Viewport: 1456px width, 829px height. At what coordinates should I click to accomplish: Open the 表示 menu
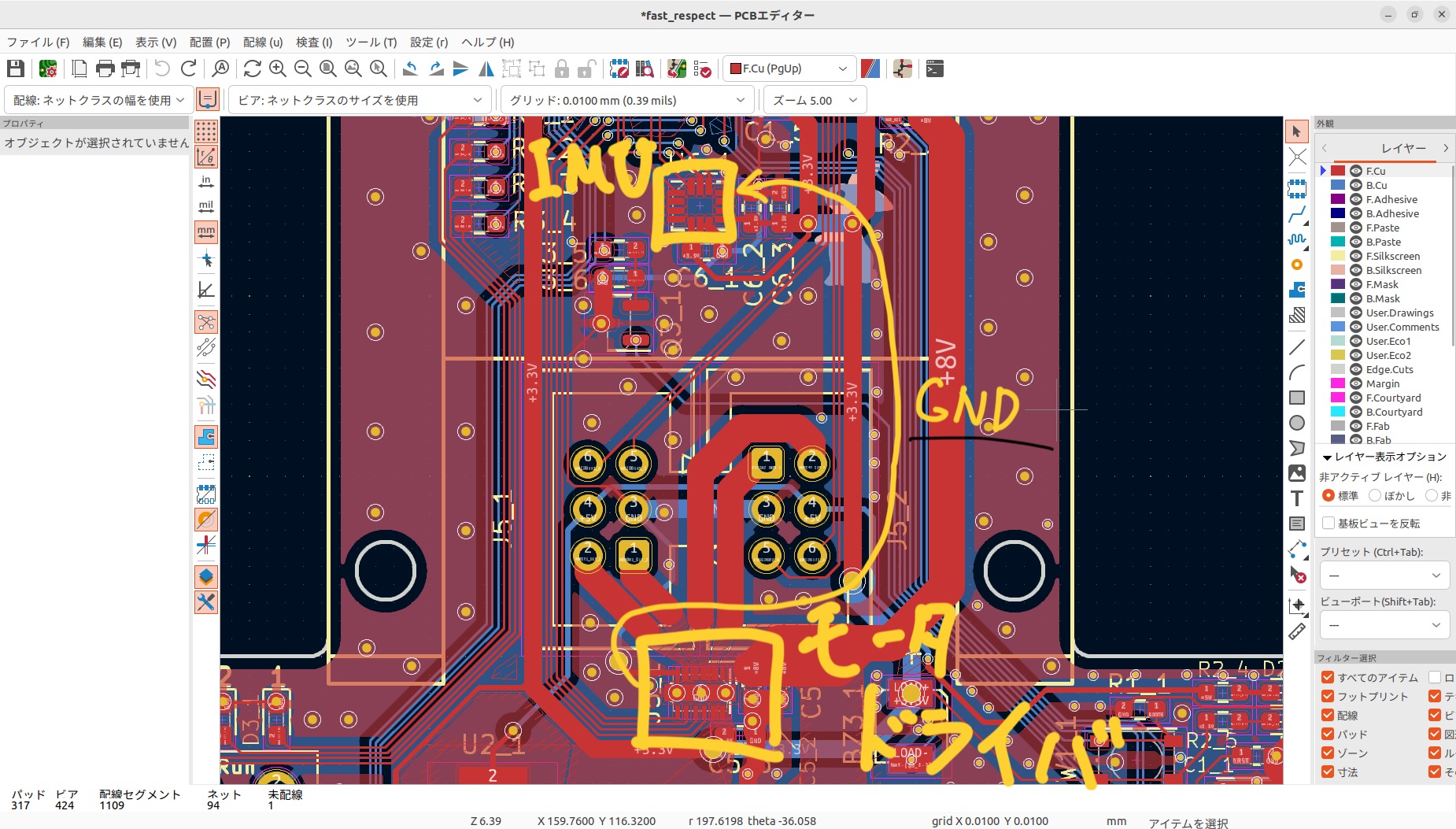point(156,43)
